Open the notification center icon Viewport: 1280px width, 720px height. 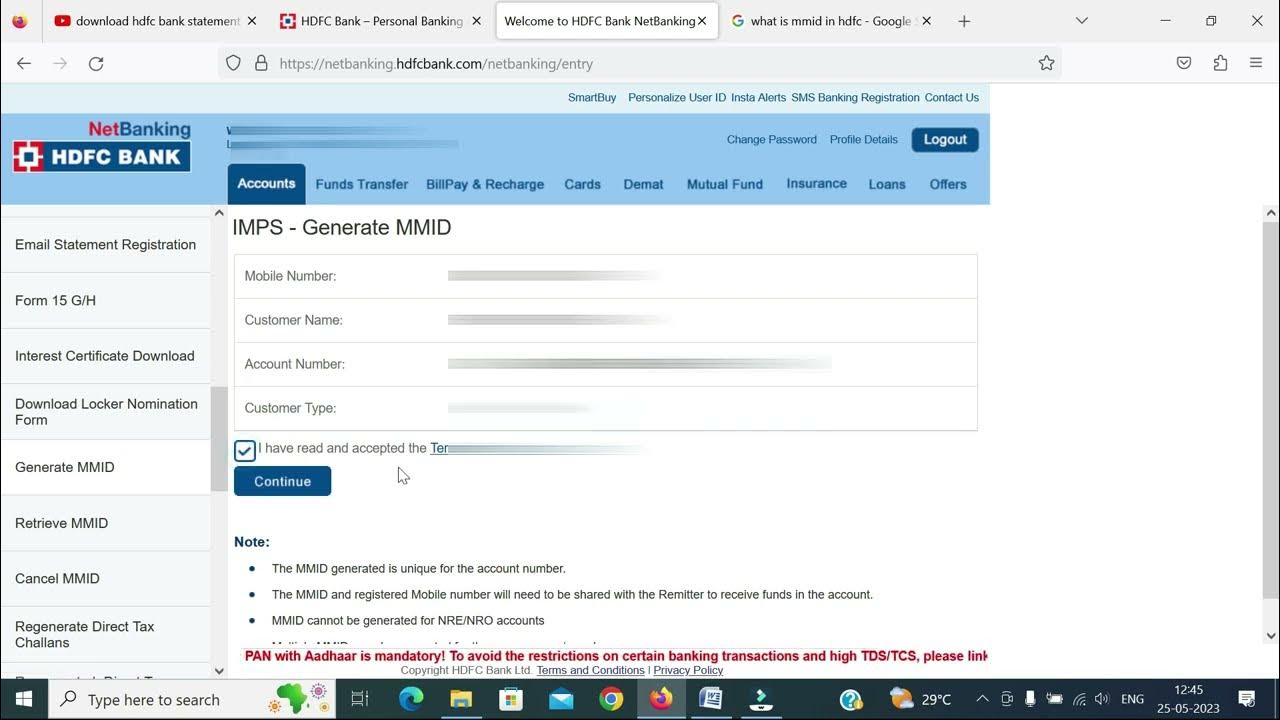click(x=1247, y=699)
